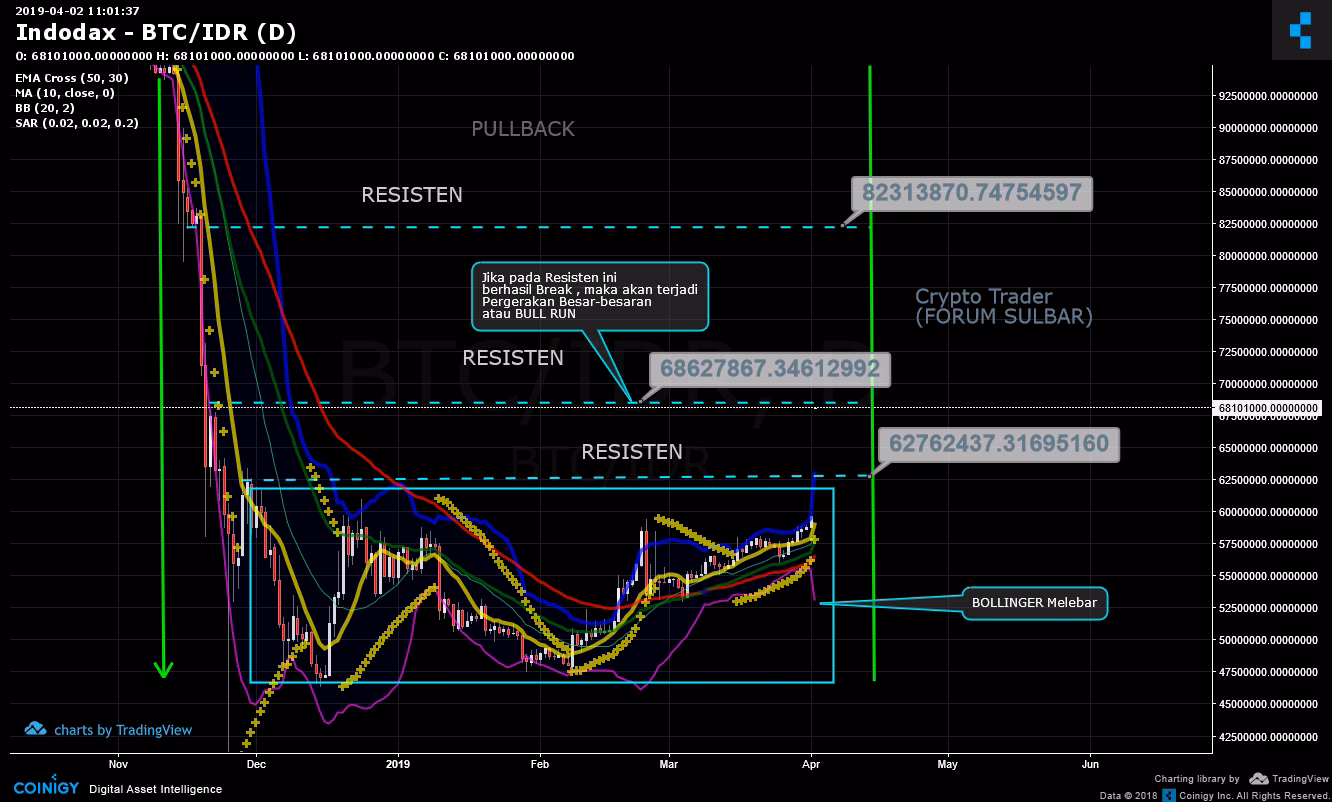Select the 'BOLLINGER Melebar' callout box
This screenshot has height=802, width=1332.
click(1034, 603)
